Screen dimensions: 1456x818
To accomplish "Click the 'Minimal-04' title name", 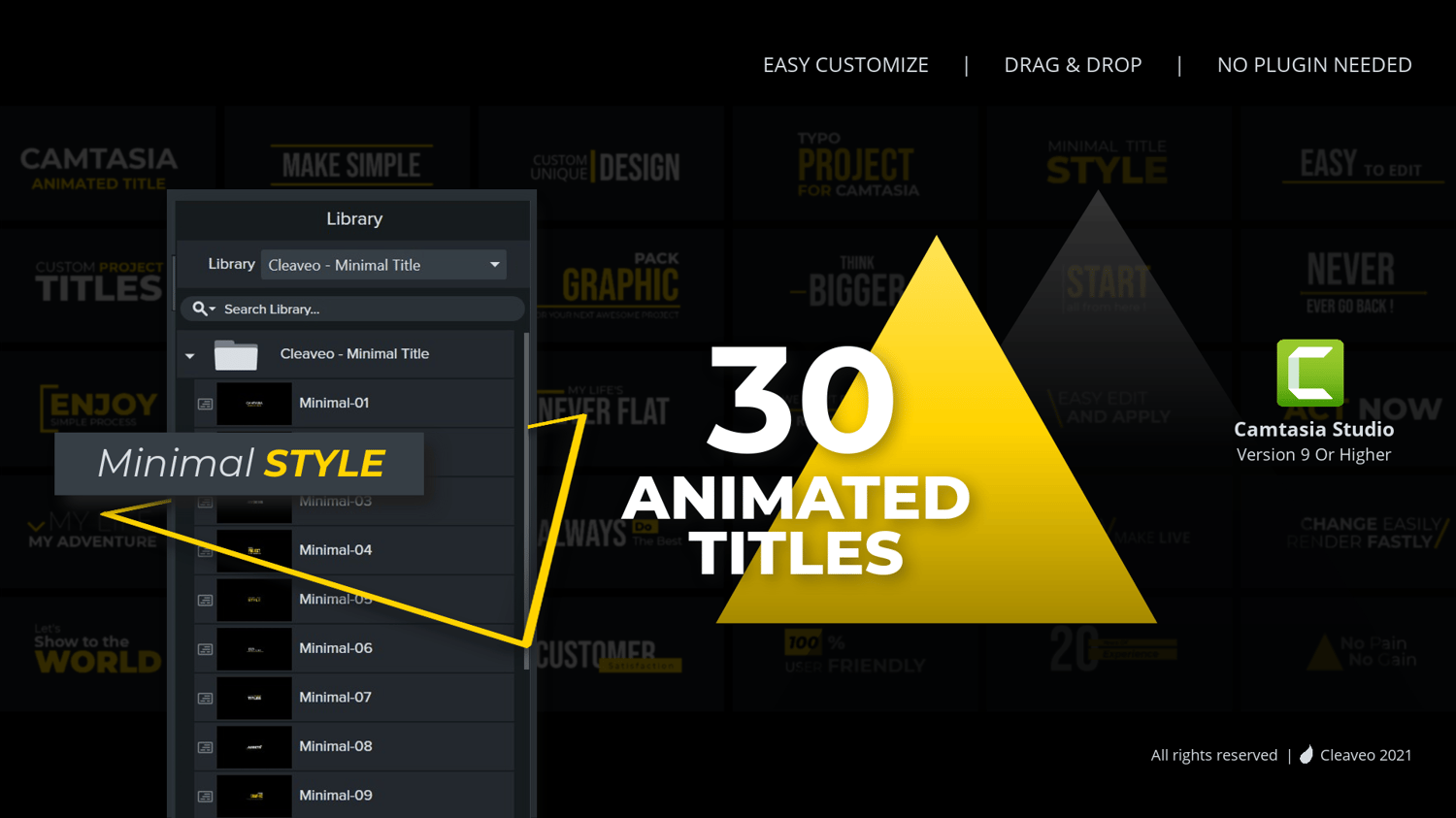I will tap(336, 550).
